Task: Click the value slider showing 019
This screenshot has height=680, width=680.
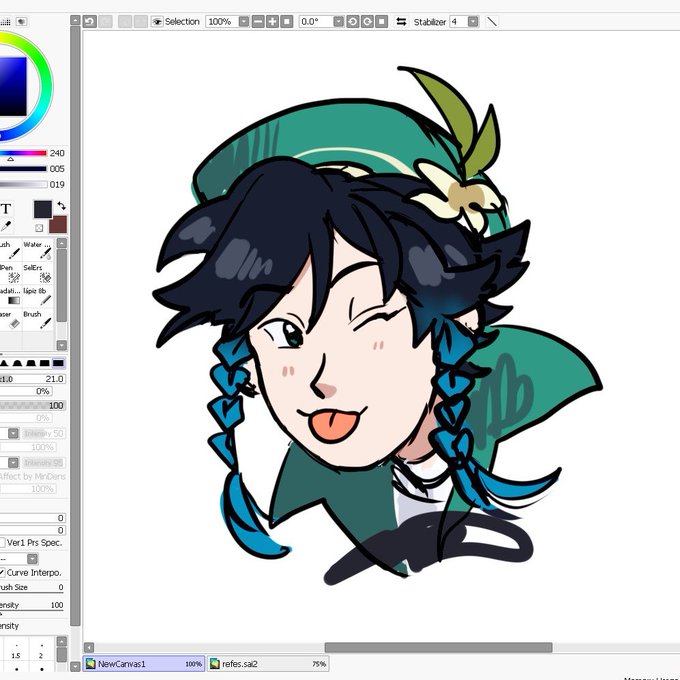Action: tap(23, 184)
